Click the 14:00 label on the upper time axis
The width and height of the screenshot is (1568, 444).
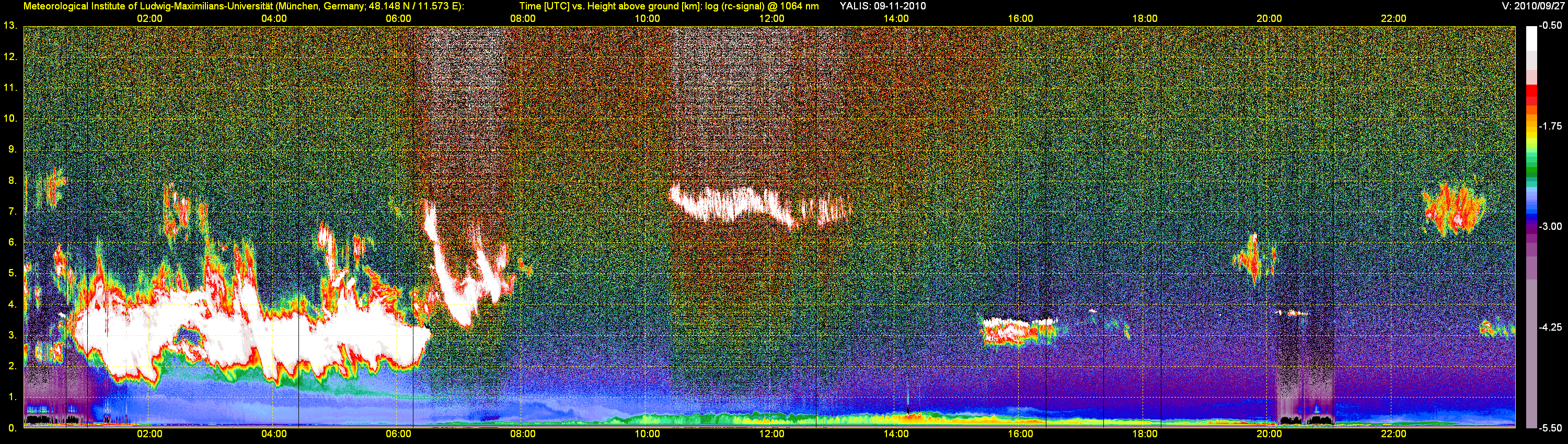coord(896,19)
